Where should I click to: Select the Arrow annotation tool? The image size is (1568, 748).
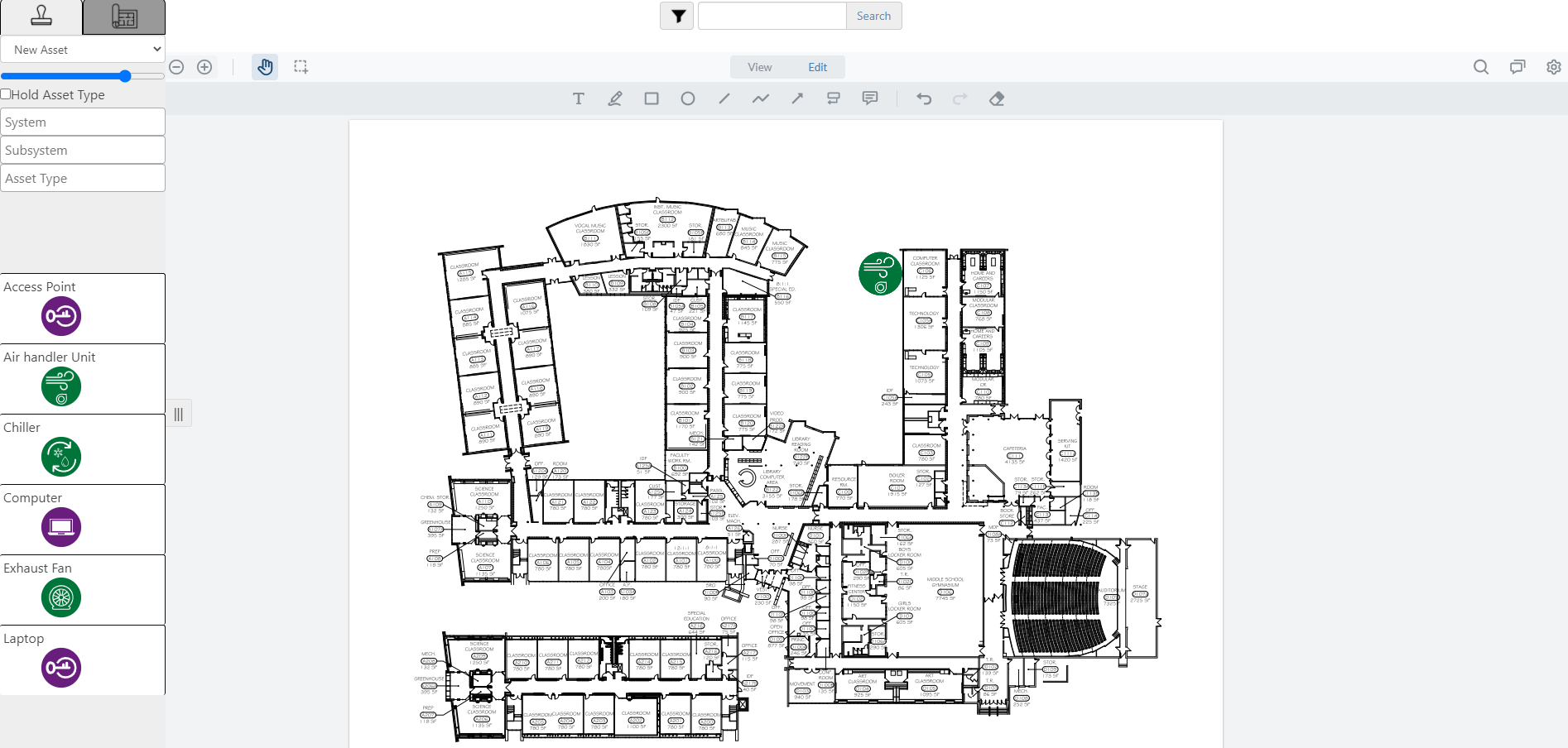[796, 98]
